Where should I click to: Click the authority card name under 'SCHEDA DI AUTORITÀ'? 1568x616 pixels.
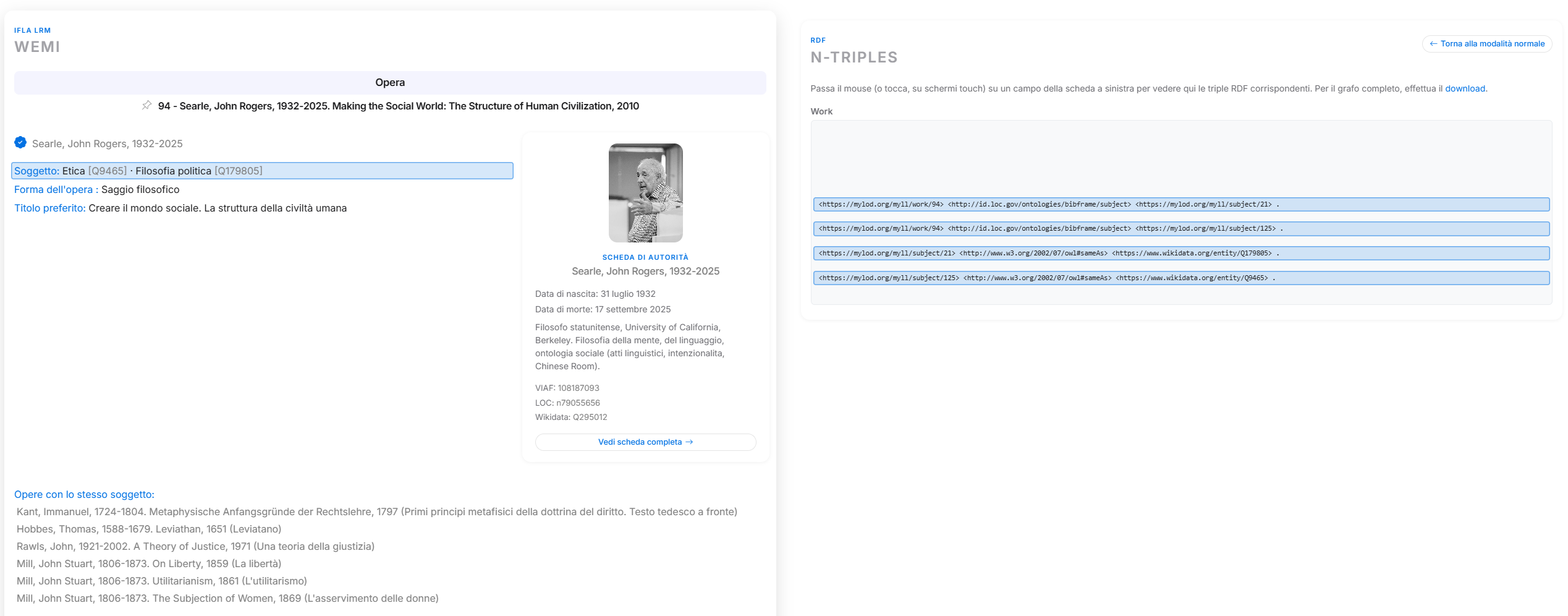(x=645, y=272)
